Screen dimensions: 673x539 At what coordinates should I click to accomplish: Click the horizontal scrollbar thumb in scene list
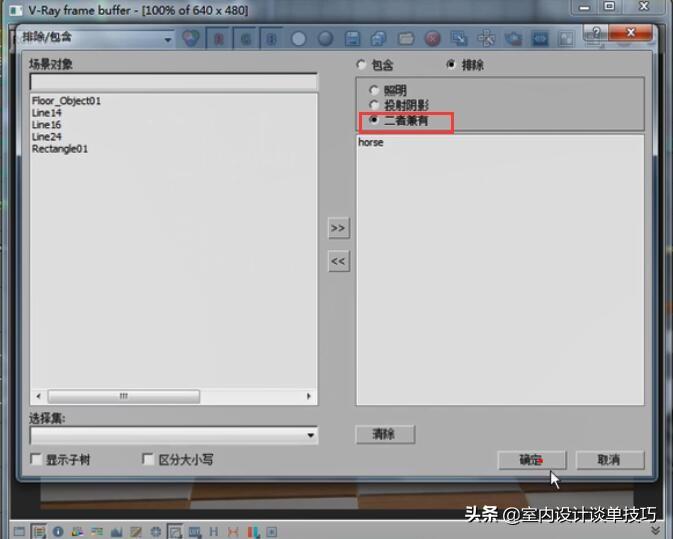click(x=124, y=396)
